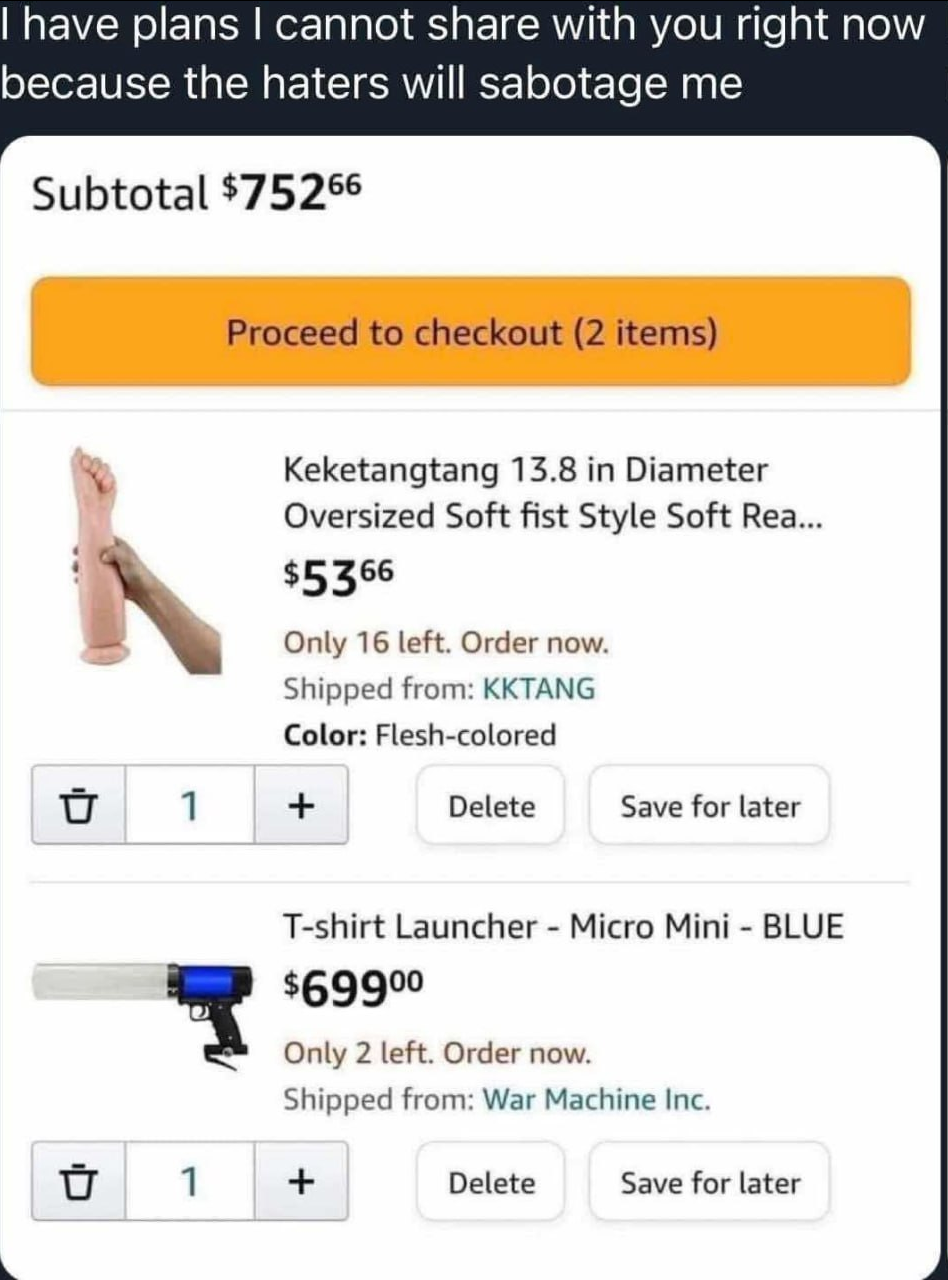Open the KKTANG seller link
This screenshot has width=948, height=1280.
pyautogui.click(x=539, y=689)
